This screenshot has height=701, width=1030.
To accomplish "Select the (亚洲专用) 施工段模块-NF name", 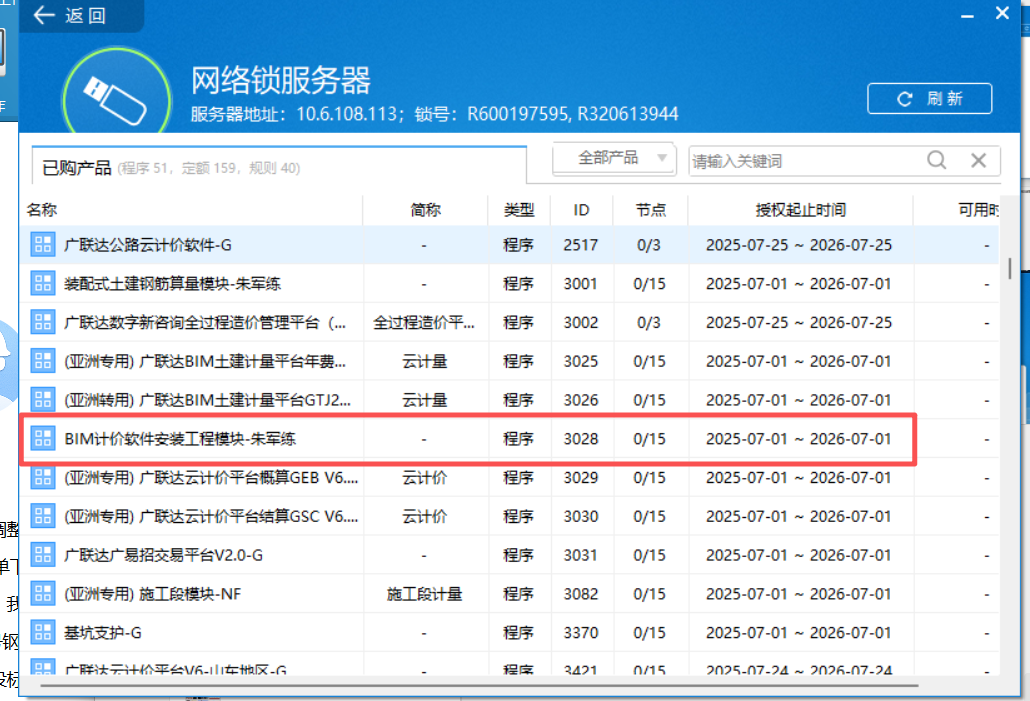I will click(x=152, y=594).
